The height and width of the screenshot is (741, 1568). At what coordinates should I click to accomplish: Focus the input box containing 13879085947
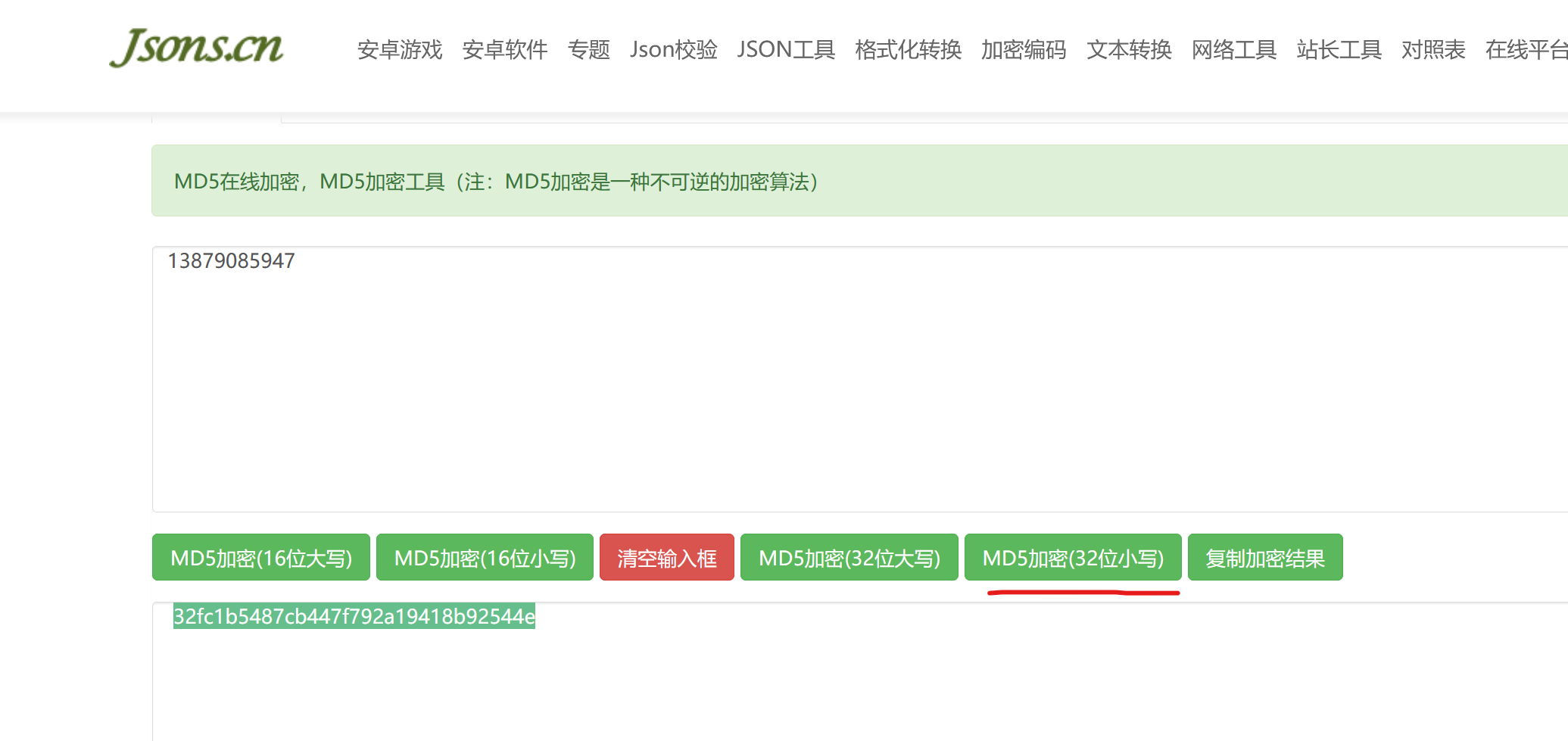(x=860, y=378)
